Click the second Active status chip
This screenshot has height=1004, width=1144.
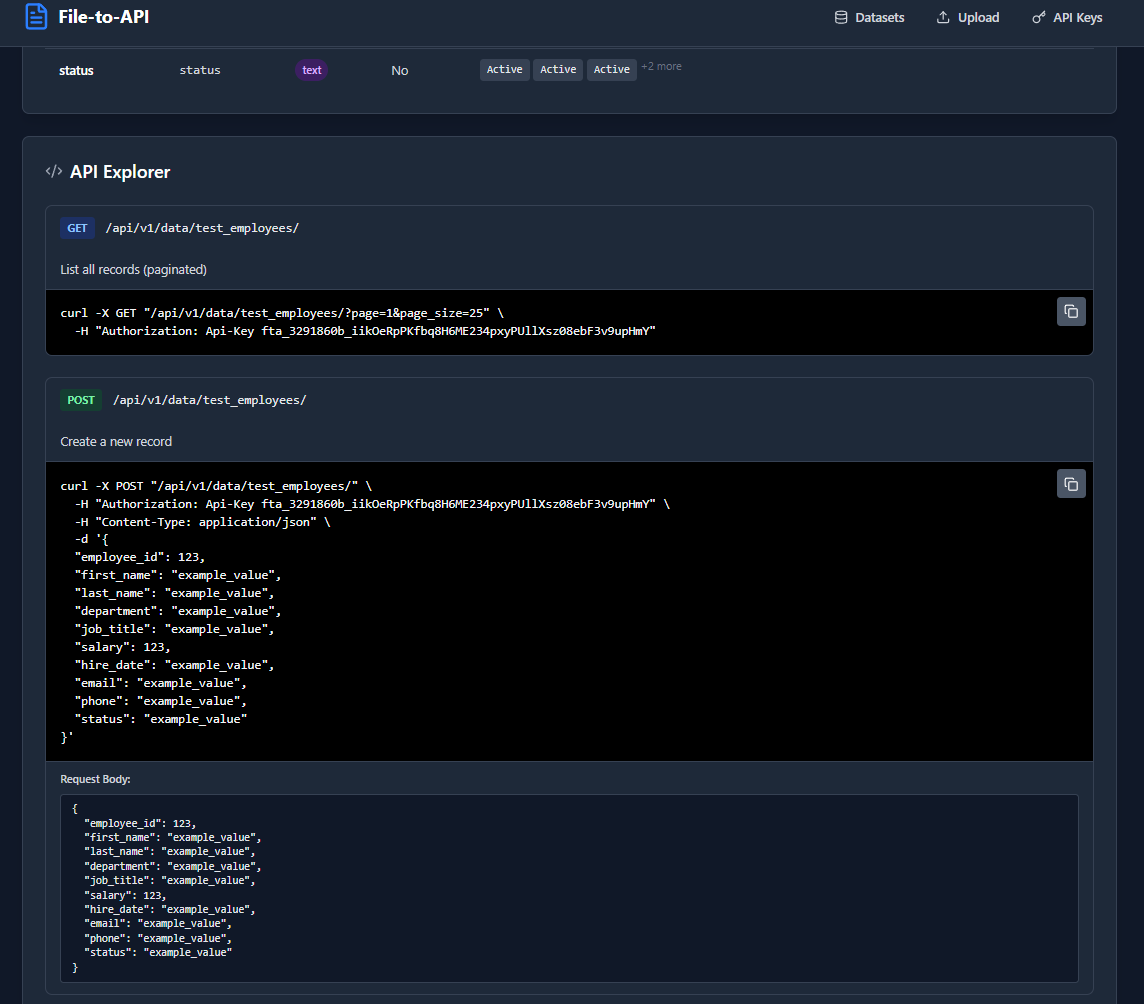557,69
